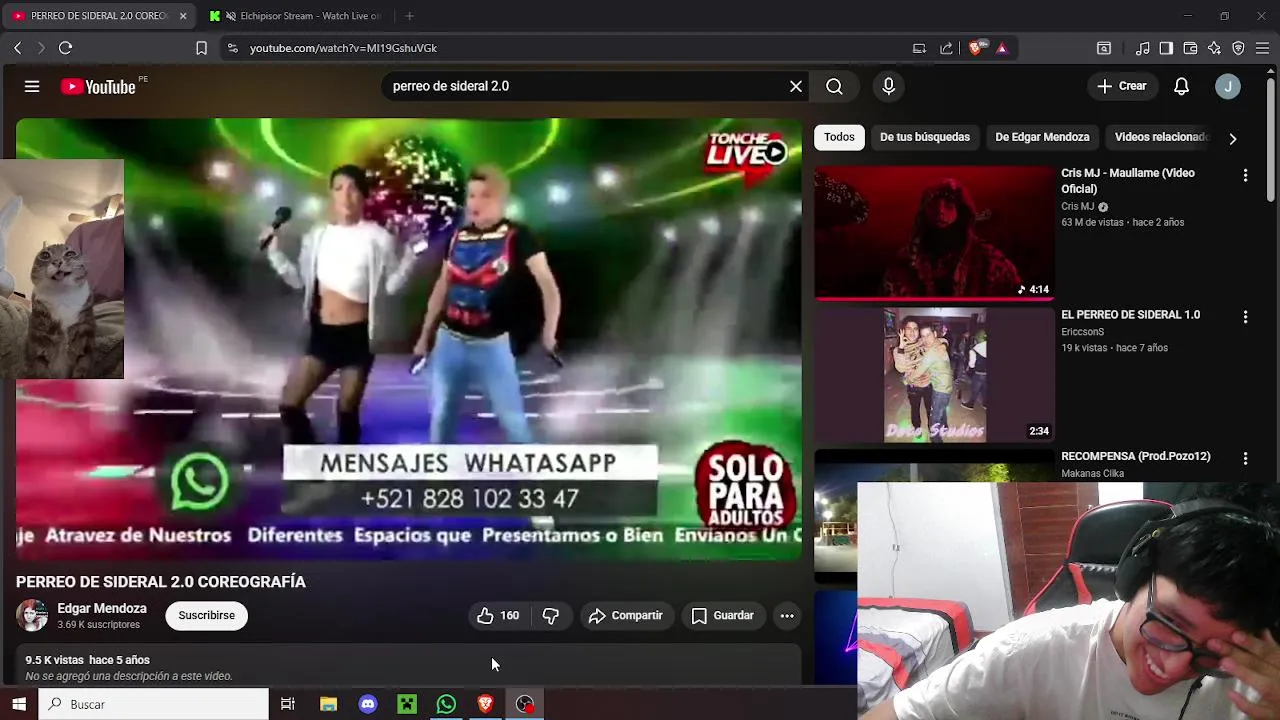Open File Explorer from taskbar
This screenshot has height=720, width=1280.
click(328, 704)
